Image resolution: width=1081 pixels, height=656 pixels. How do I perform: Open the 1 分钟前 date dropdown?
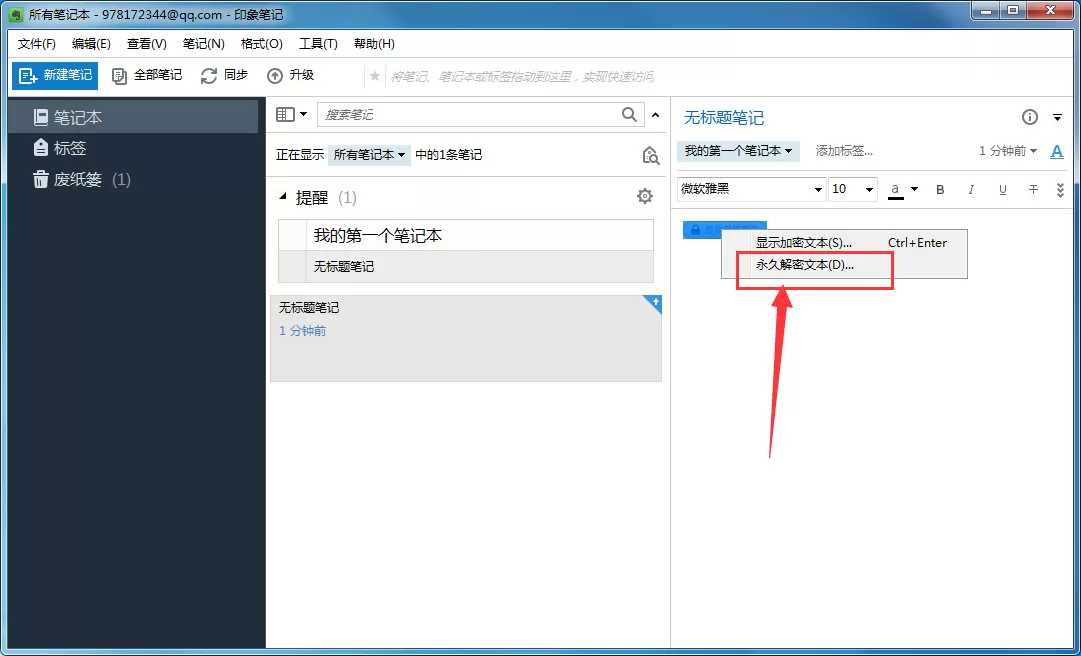pos(1008,151)
